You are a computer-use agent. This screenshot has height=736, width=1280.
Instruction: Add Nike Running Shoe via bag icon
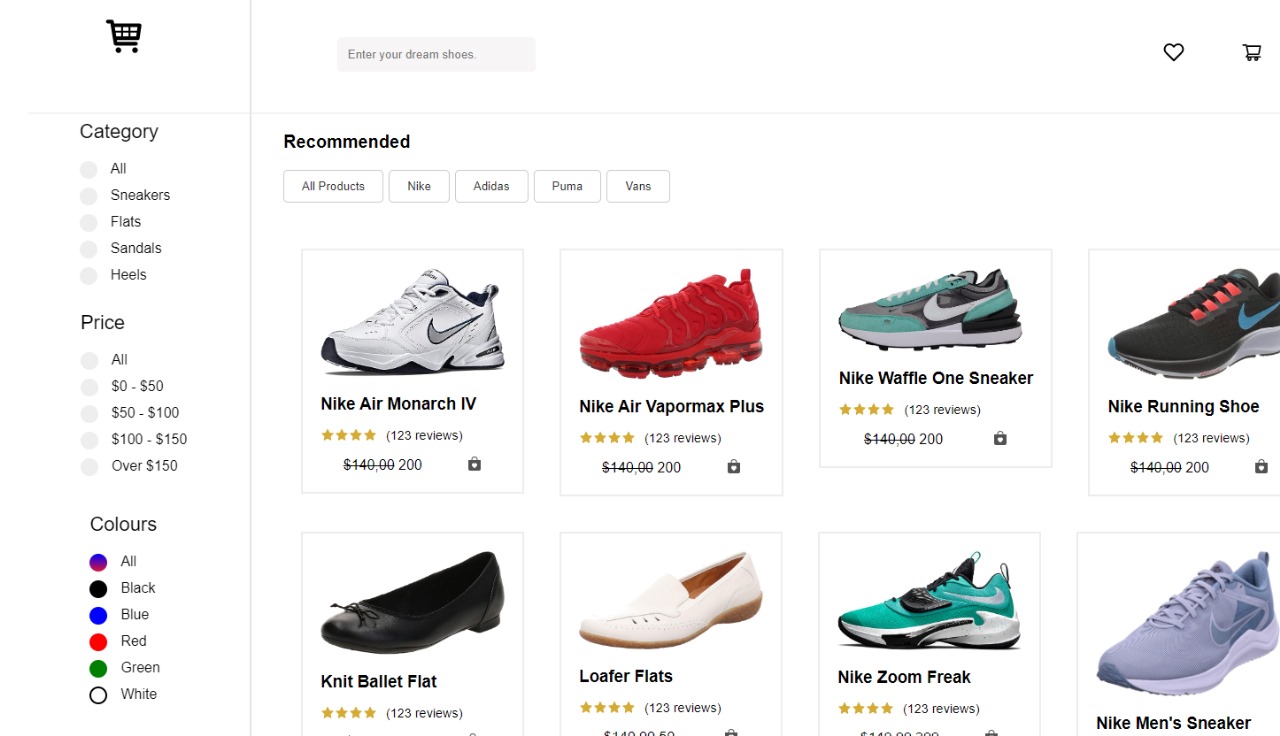[x=1261, y=466]
